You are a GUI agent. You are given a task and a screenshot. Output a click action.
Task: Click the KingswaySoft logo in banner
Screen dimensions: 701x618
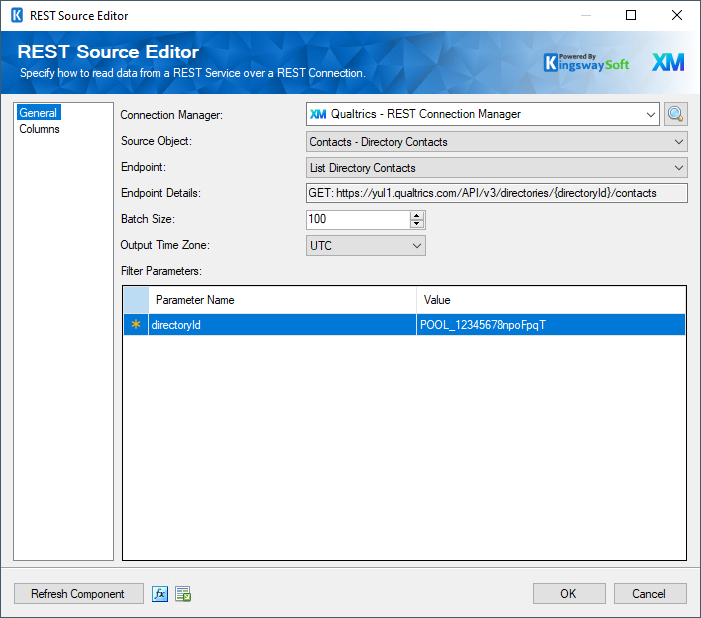click(586, 63)
